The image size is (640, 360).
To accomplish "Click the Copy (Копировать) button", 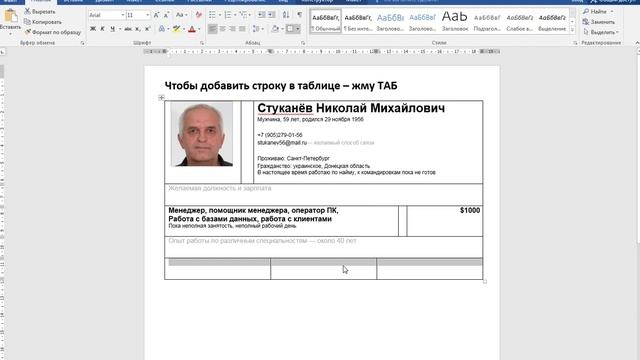I will (x=43, y=22).
